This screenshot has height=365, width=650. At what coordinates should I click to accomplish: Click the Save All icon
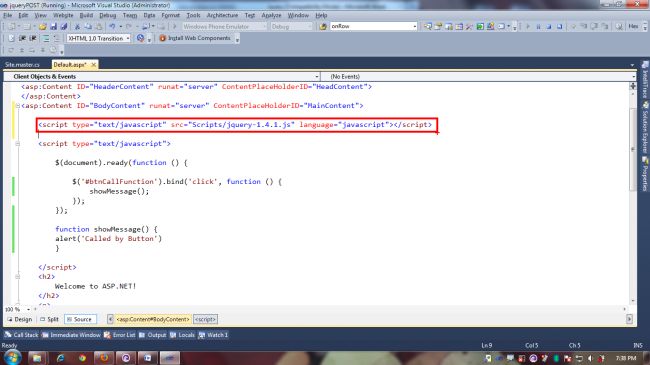click(64, 27)
